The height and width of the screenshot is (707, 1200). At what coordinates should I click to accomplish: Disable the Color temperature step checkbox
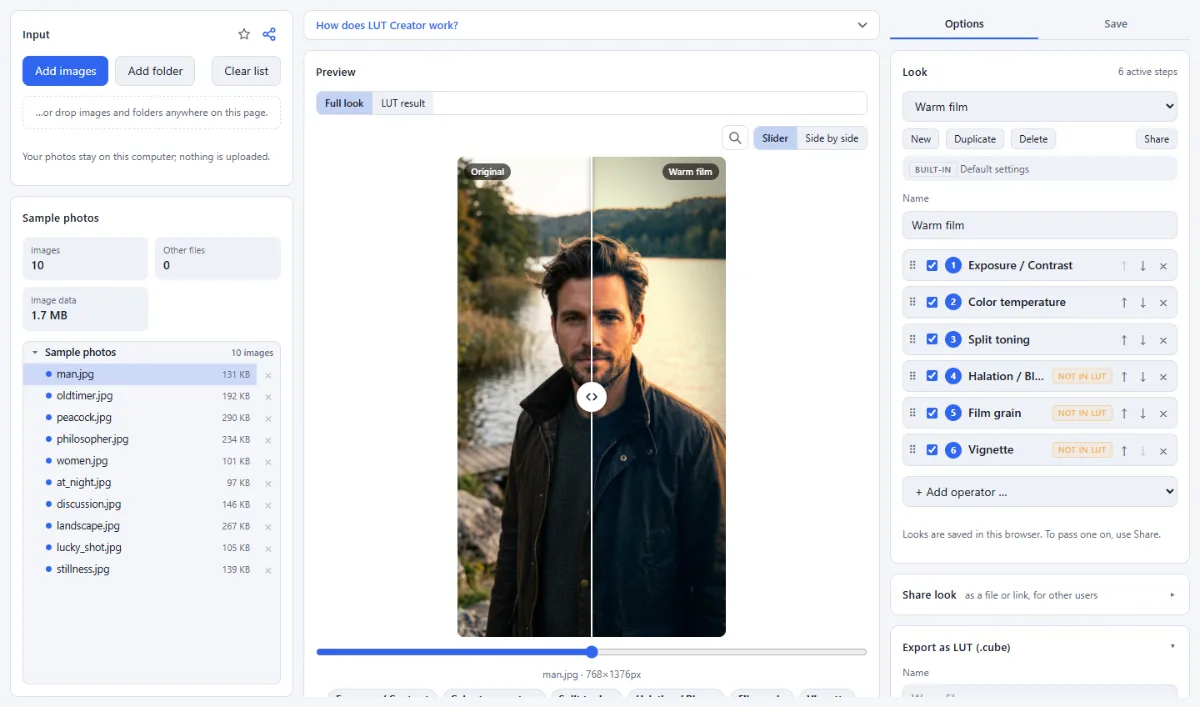932,303
